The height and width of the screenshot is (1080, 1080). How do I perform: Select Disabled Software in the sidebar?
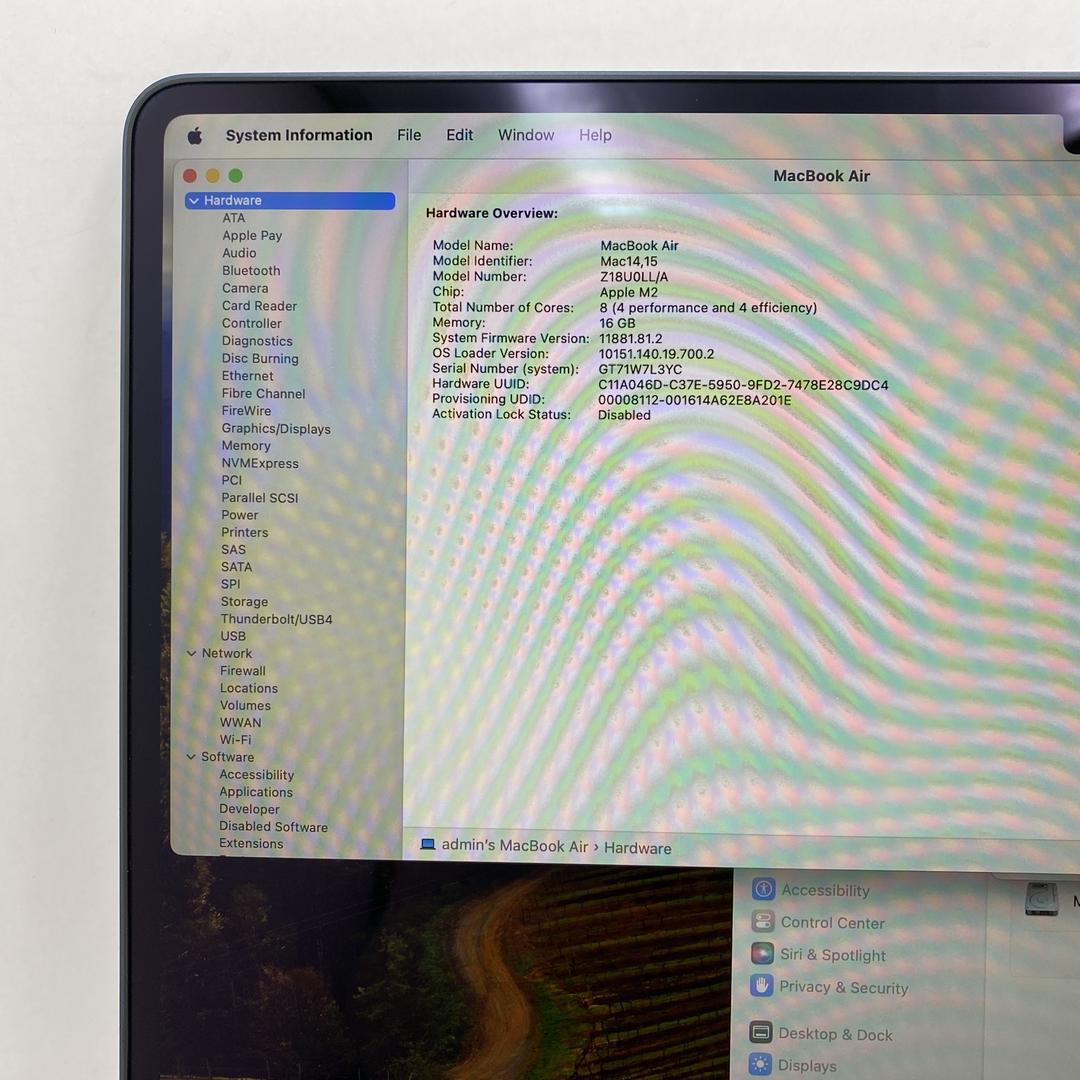pos(273,827)
